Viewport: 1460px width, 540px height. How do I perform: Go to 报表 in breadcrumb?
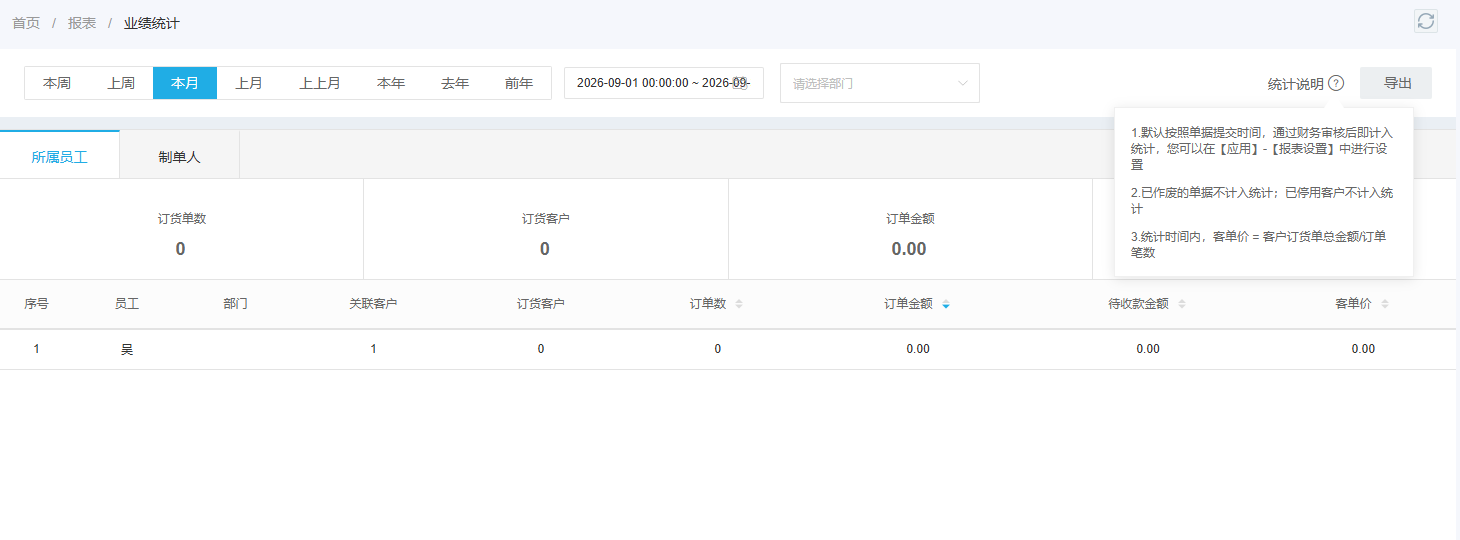click(x=82, y=23)
